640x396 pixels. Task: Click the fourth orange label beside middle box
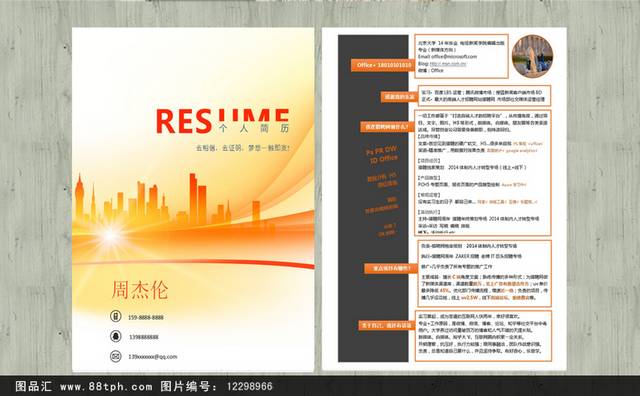(x=390, y=268)
